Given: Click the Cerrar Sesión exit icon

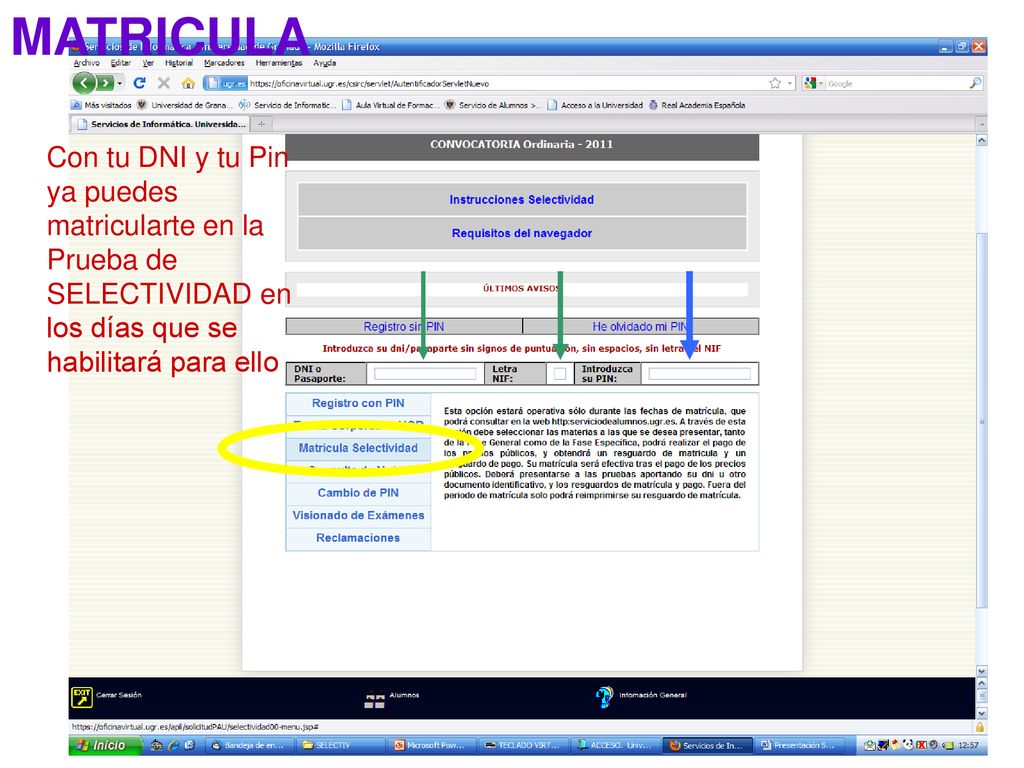Looking at the screenshot, I should coord(82,697).
